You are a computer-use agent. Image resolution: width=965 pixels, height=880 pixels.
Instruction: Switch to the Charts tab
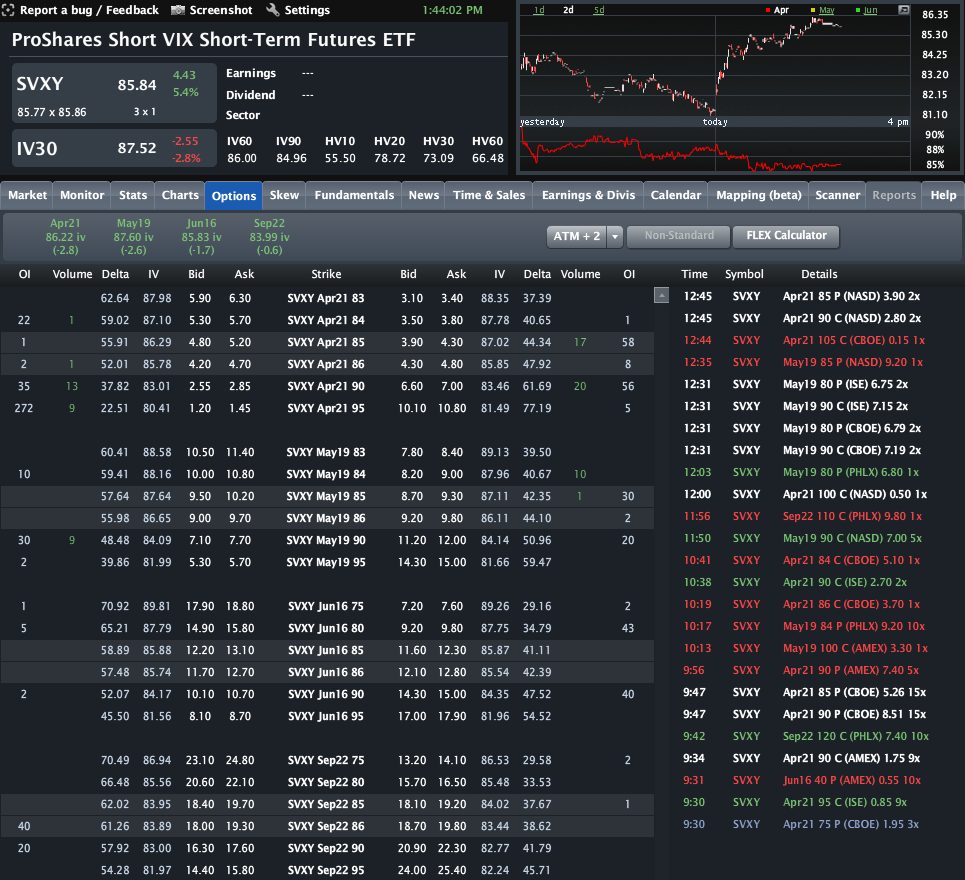tap(180, 195)
